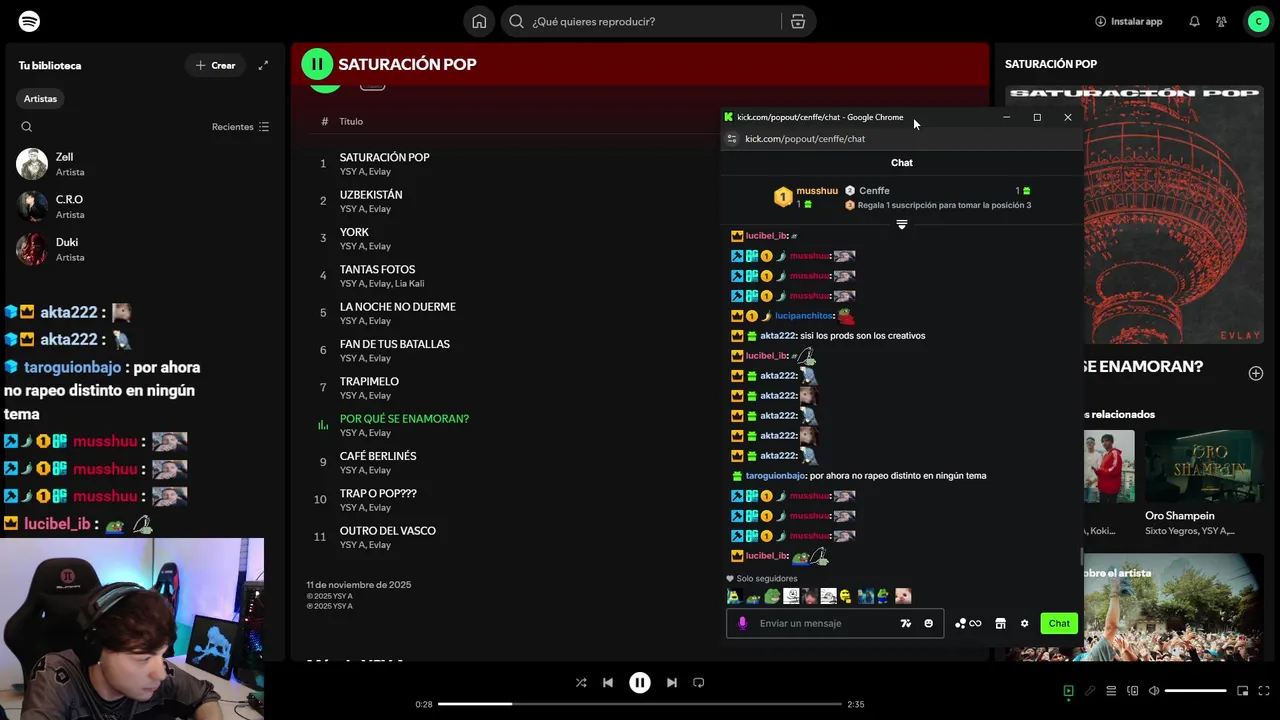1280x720 pixels.
Task: Skip to the previous track
Action: (608, 683)
